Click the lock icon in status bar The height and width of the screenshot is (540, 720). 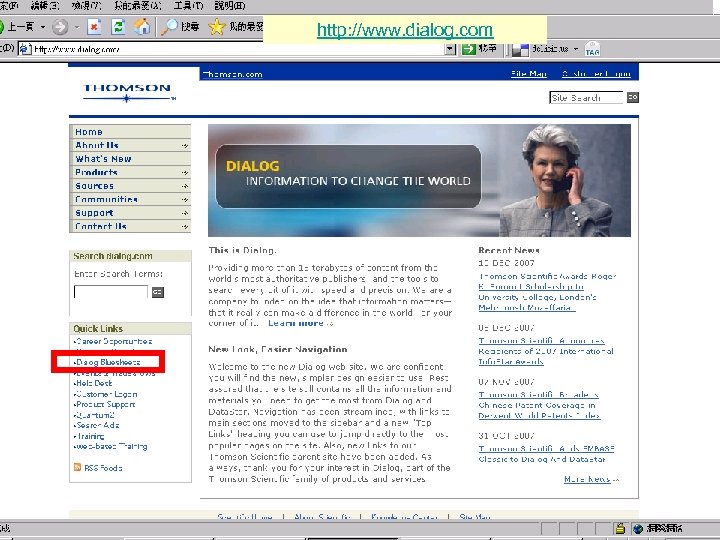[619, 529]
